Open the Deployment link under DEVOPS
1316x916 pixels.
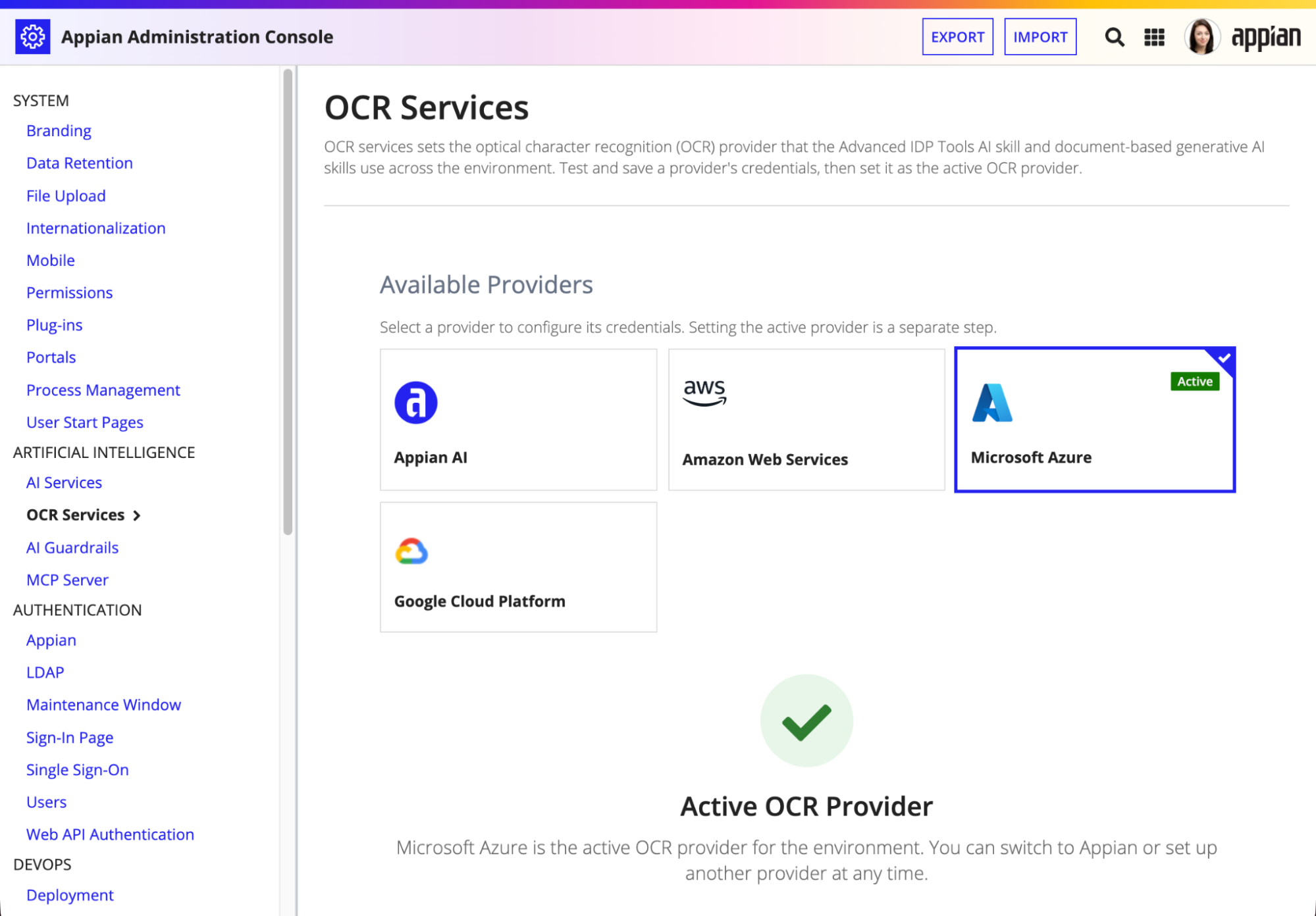70,896
